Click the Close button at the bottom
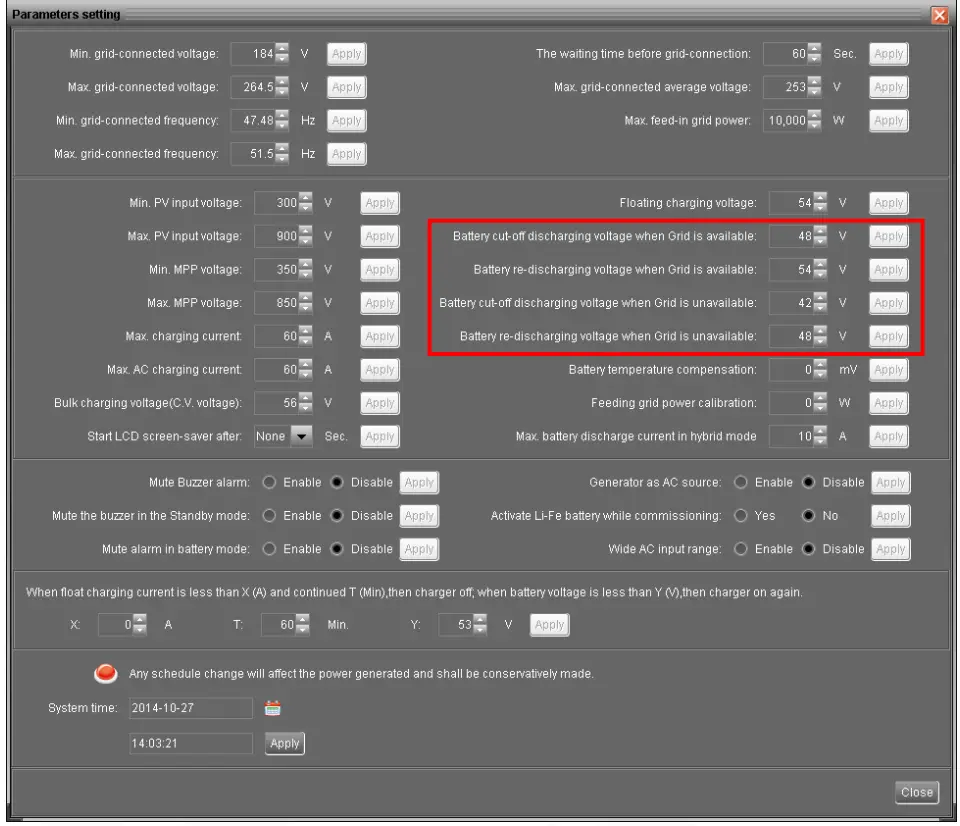This screenshot has width=960, height=826. (x=917, y=792)
